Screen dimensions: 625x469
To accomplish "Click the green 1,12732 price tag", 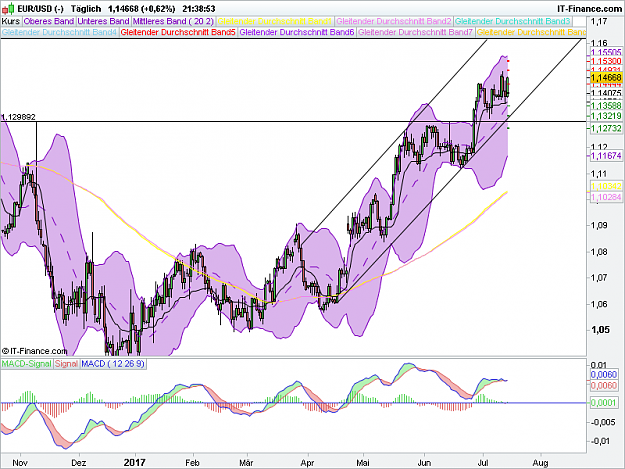I will (x=606, y=128).
